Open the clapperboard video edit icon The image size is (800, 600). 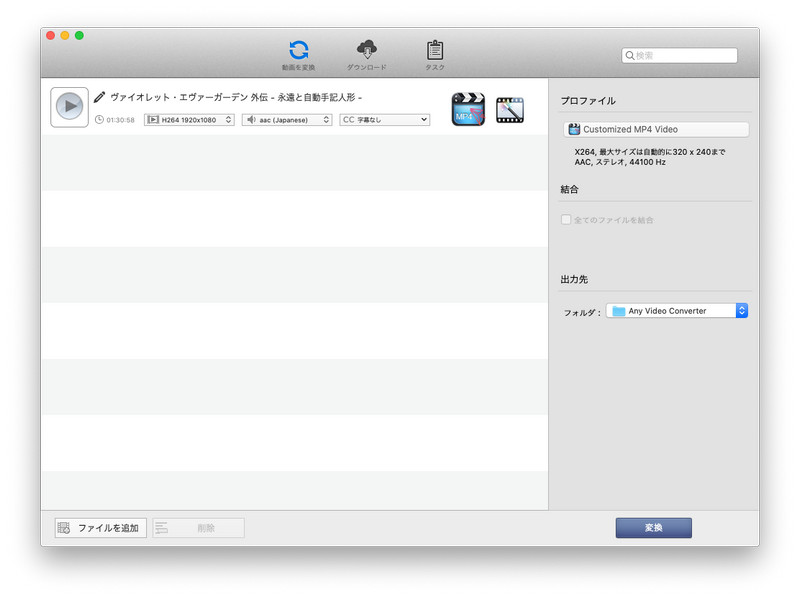pyautogui.click(x=510, y=109)
